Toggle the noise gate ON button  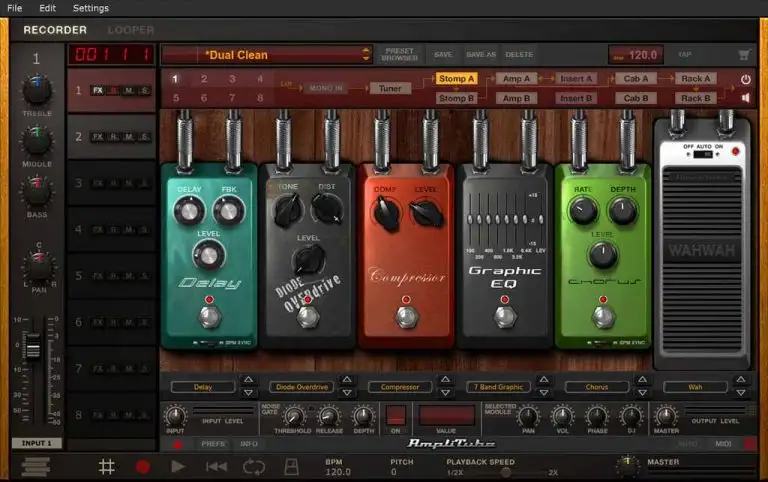[x=396, y=415]
